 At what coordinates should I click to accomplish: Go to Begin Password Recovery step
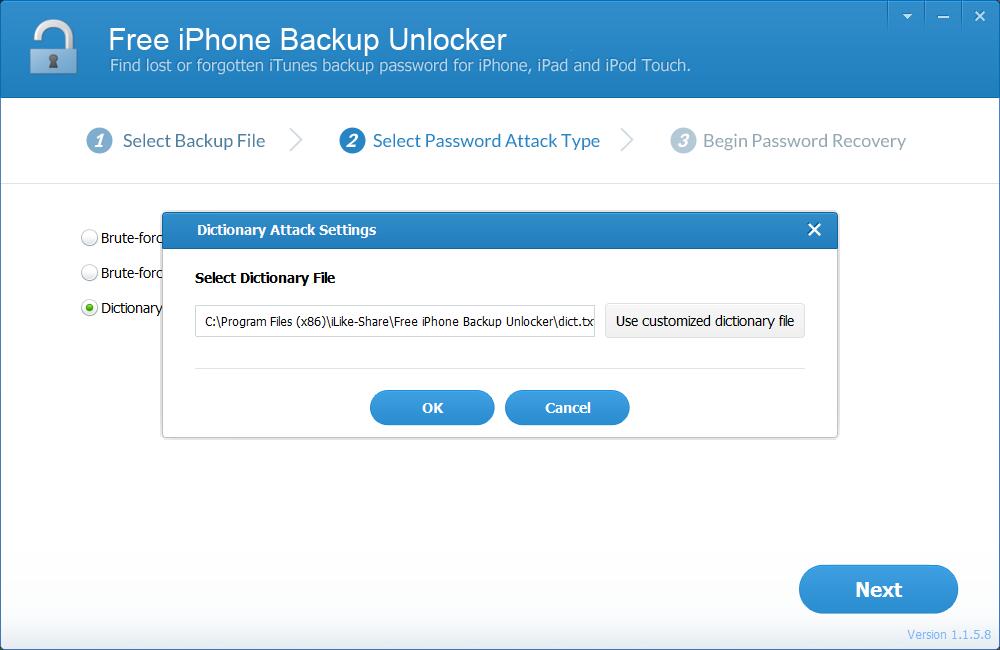(804, 141)
